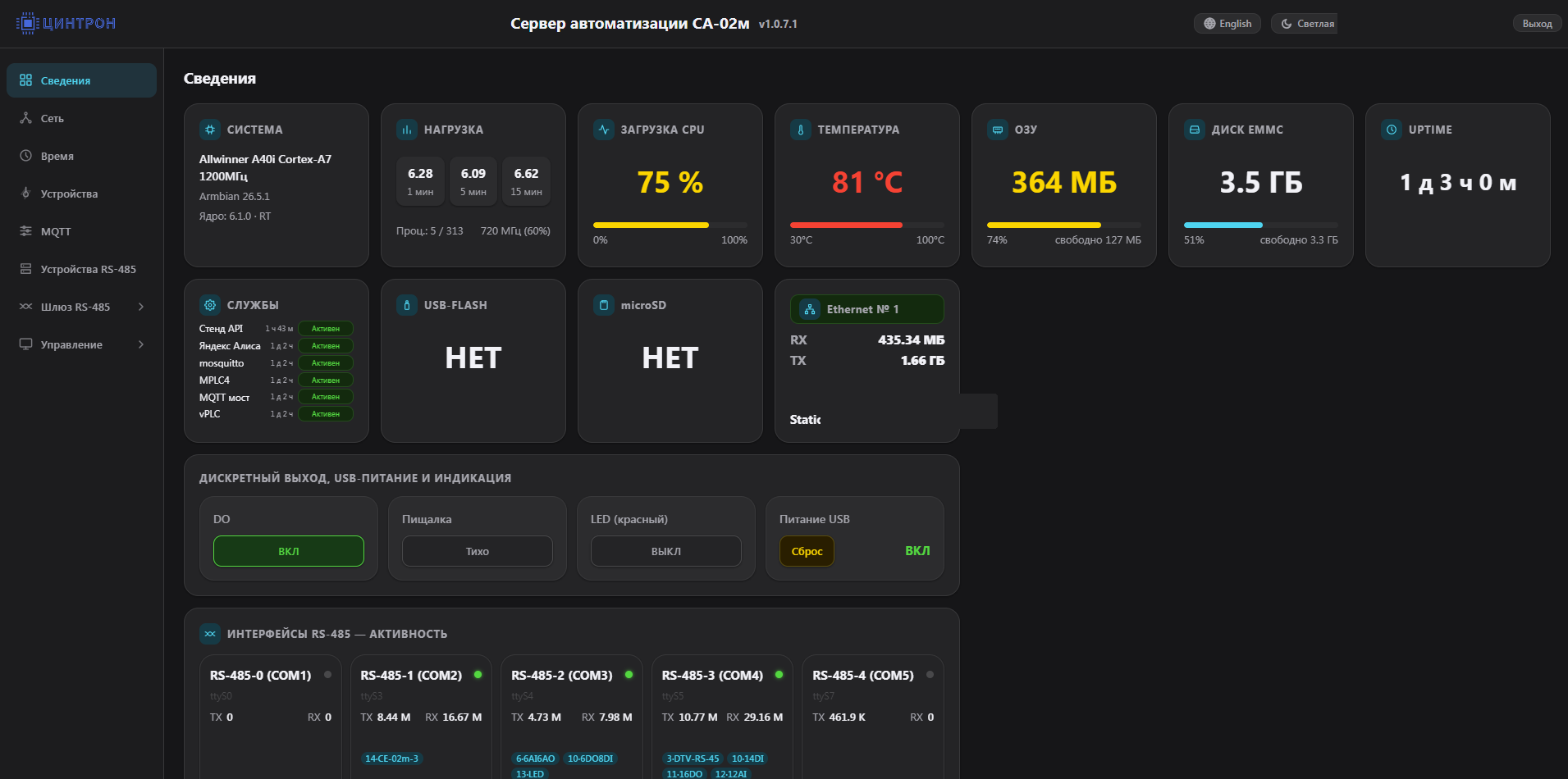Go to Устройства in the sidebar
This screenshot has height=779, width=1568.
pos(81,194)
